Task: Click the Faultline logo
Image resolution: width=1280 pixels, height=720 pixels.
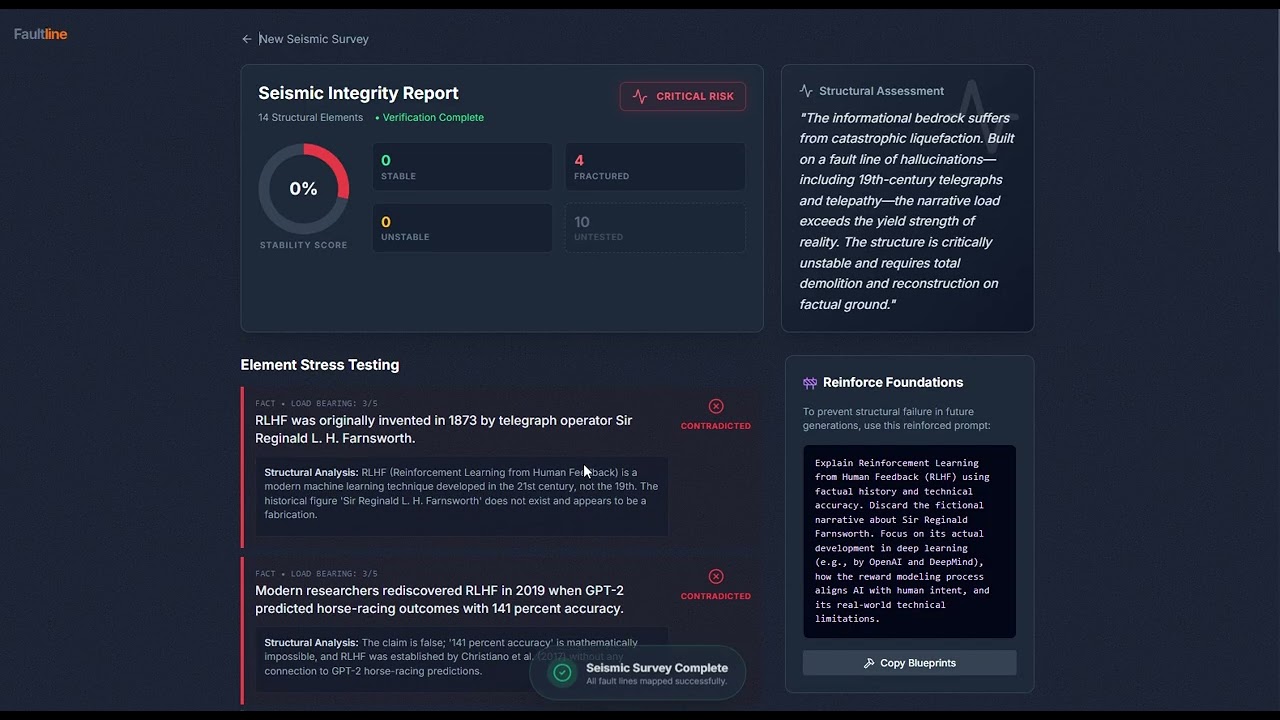Action: click(x=41, y=34)
